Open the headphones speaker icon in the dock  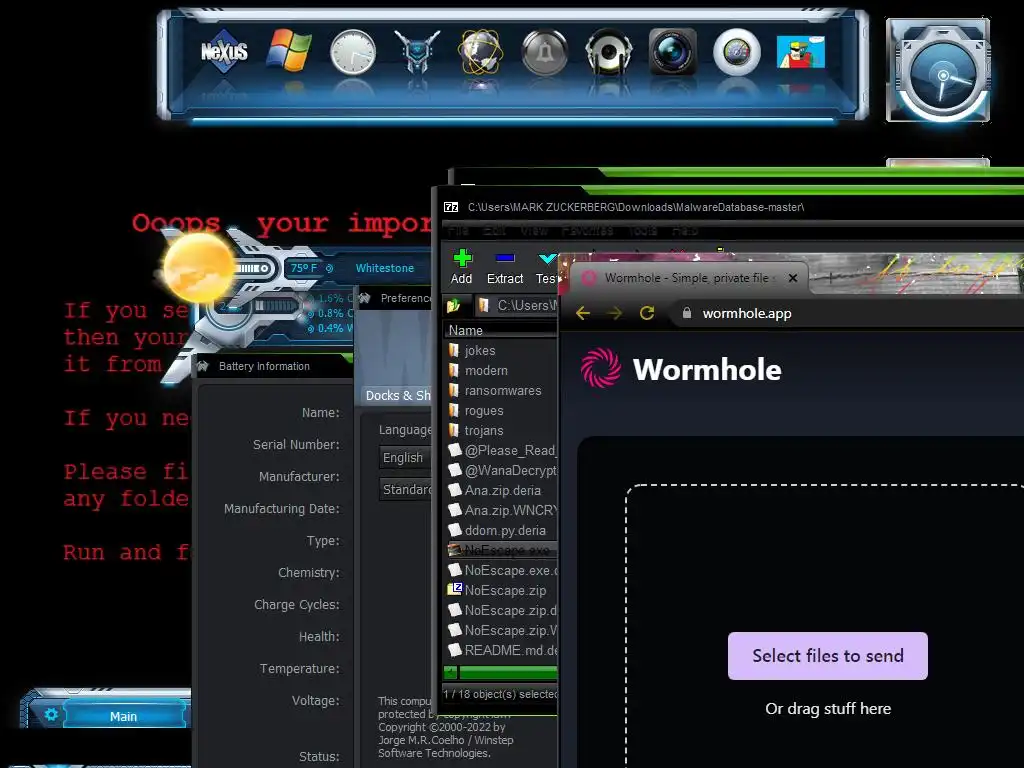(x=609, y=52)
